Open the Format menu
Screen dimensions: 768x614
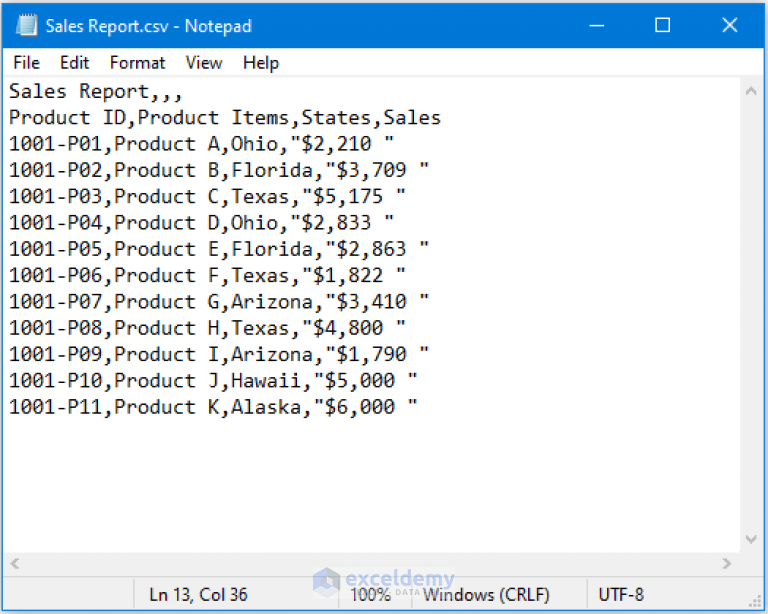pos(138,63)
